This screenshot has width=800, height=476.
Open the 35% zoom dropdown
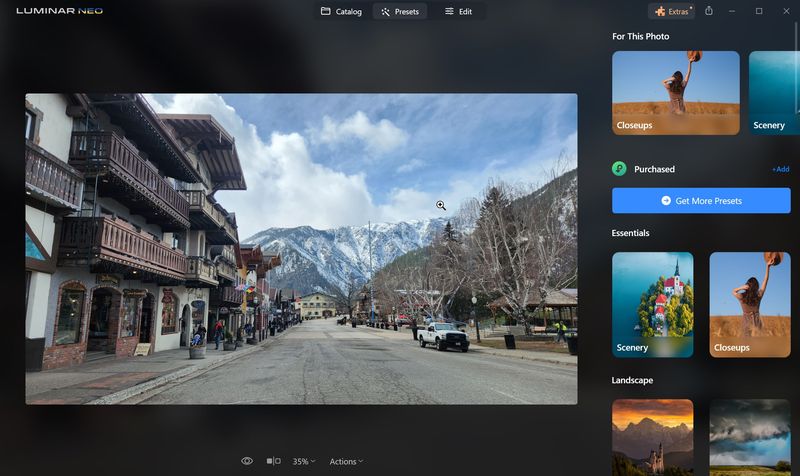304,461
